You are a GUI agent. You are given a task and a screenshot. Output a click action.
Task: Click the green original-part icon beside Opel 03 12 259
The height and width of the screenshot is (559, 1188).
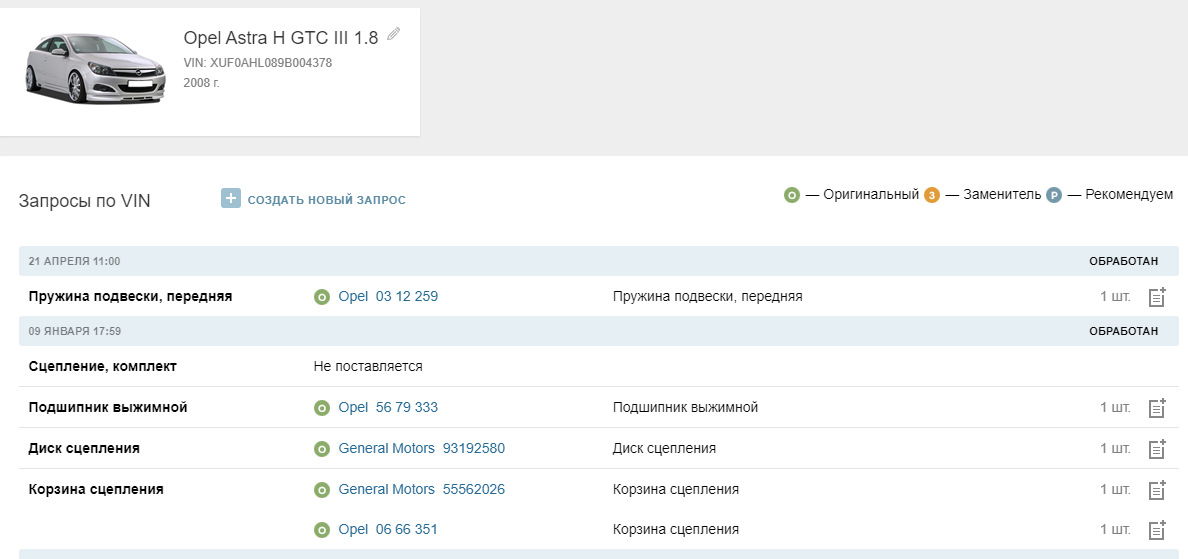click(322, 297)
